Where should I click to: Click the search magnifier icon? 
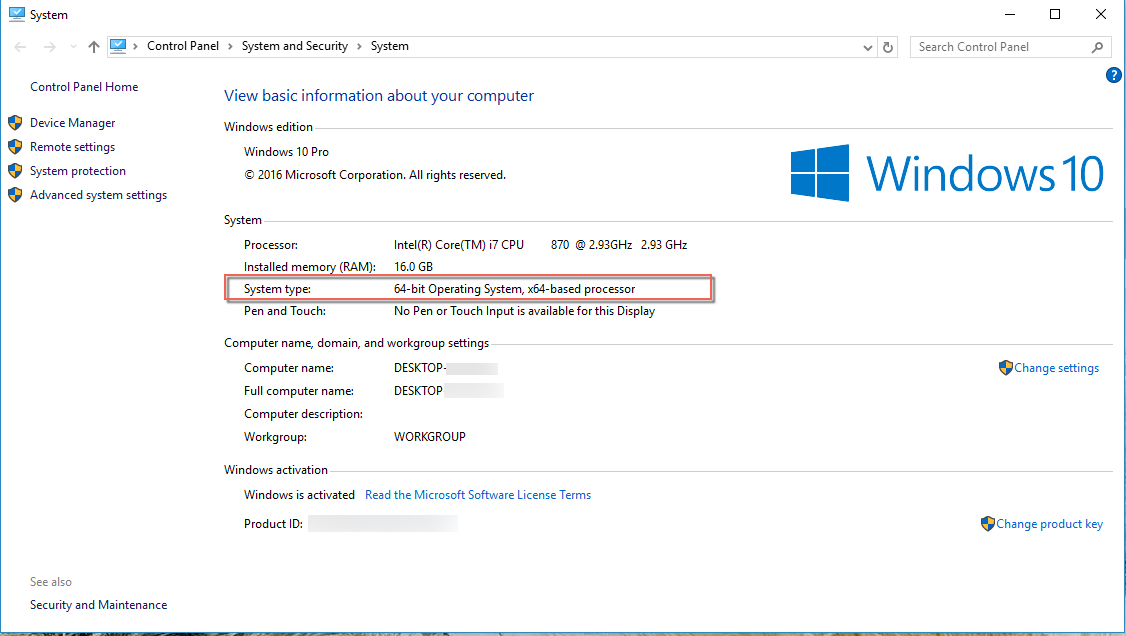click(x=1097, y=47)
